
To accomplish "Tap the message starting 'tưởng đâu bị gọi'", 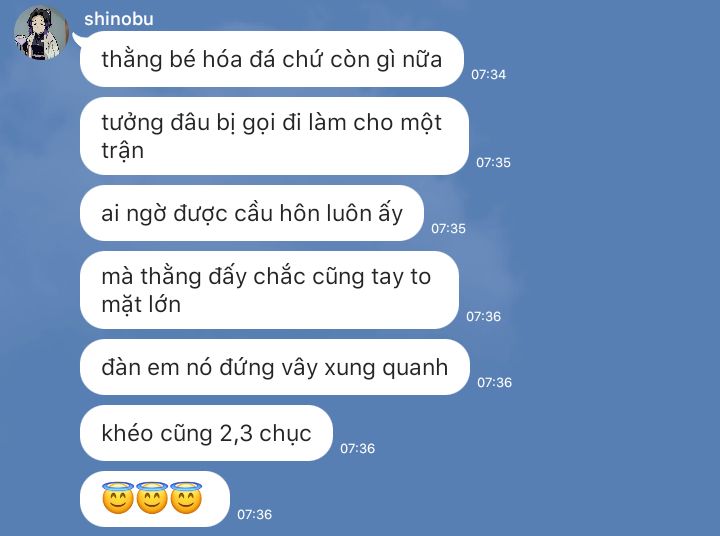I will (274, 136).
